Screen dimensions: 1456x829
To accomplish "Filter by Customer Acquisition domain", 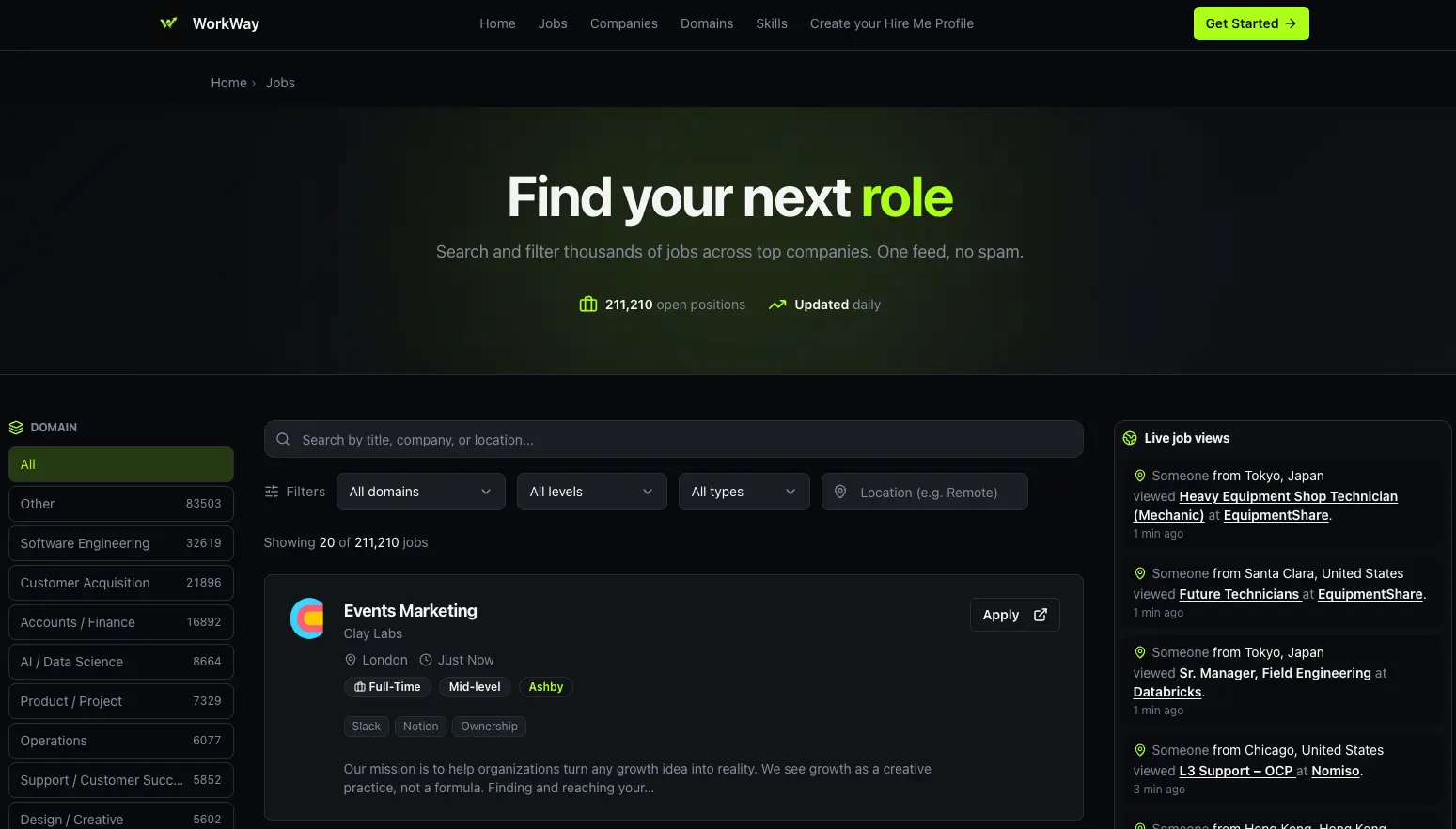I will click(121, 583).
